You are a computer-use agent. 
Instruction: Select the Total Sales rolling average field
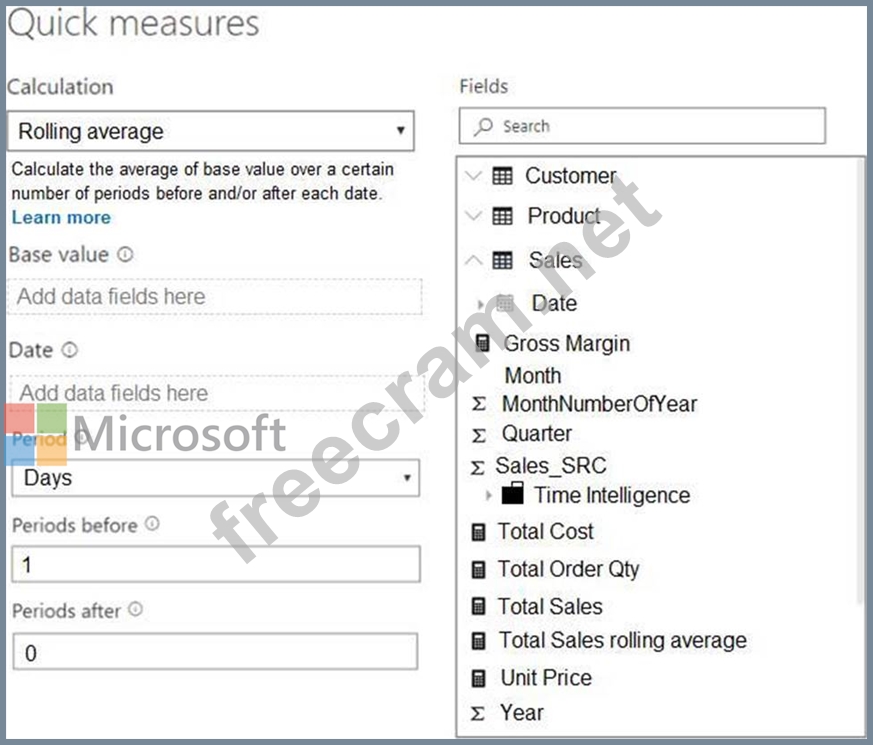pyautogui.click(x=622, y=640)
